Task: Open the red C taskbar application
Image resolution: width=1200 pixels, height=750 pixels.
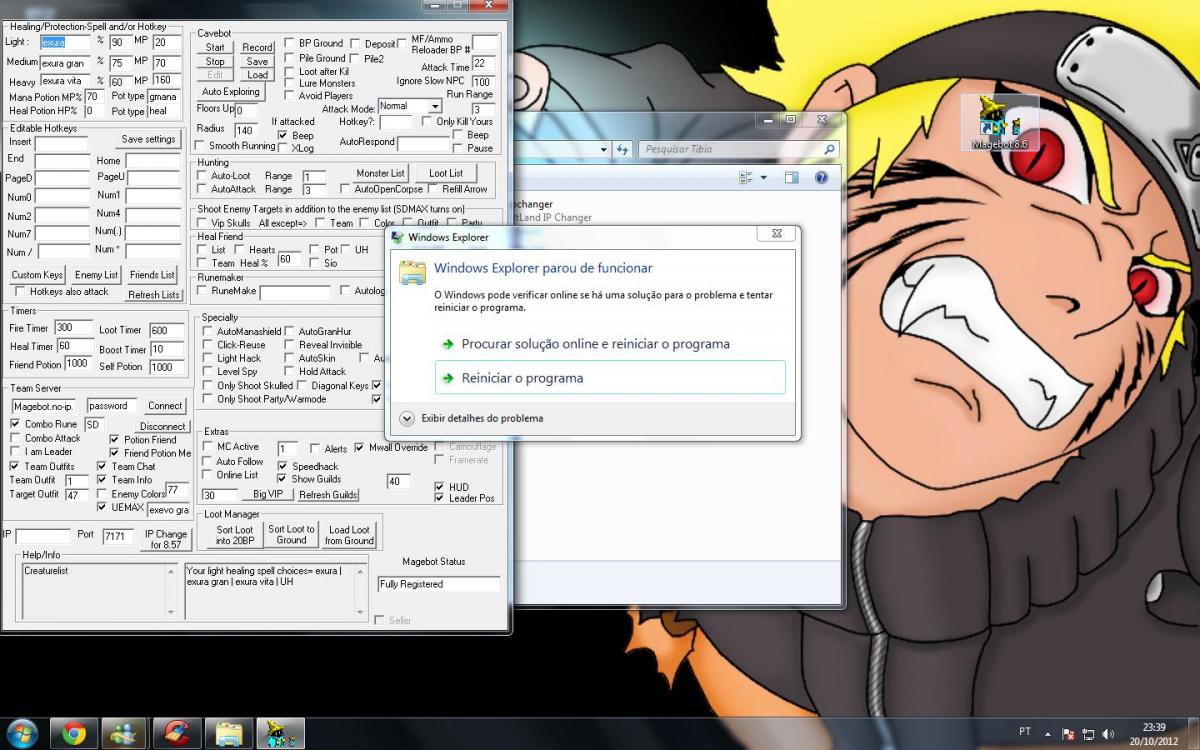Action: tap(177, 733)
